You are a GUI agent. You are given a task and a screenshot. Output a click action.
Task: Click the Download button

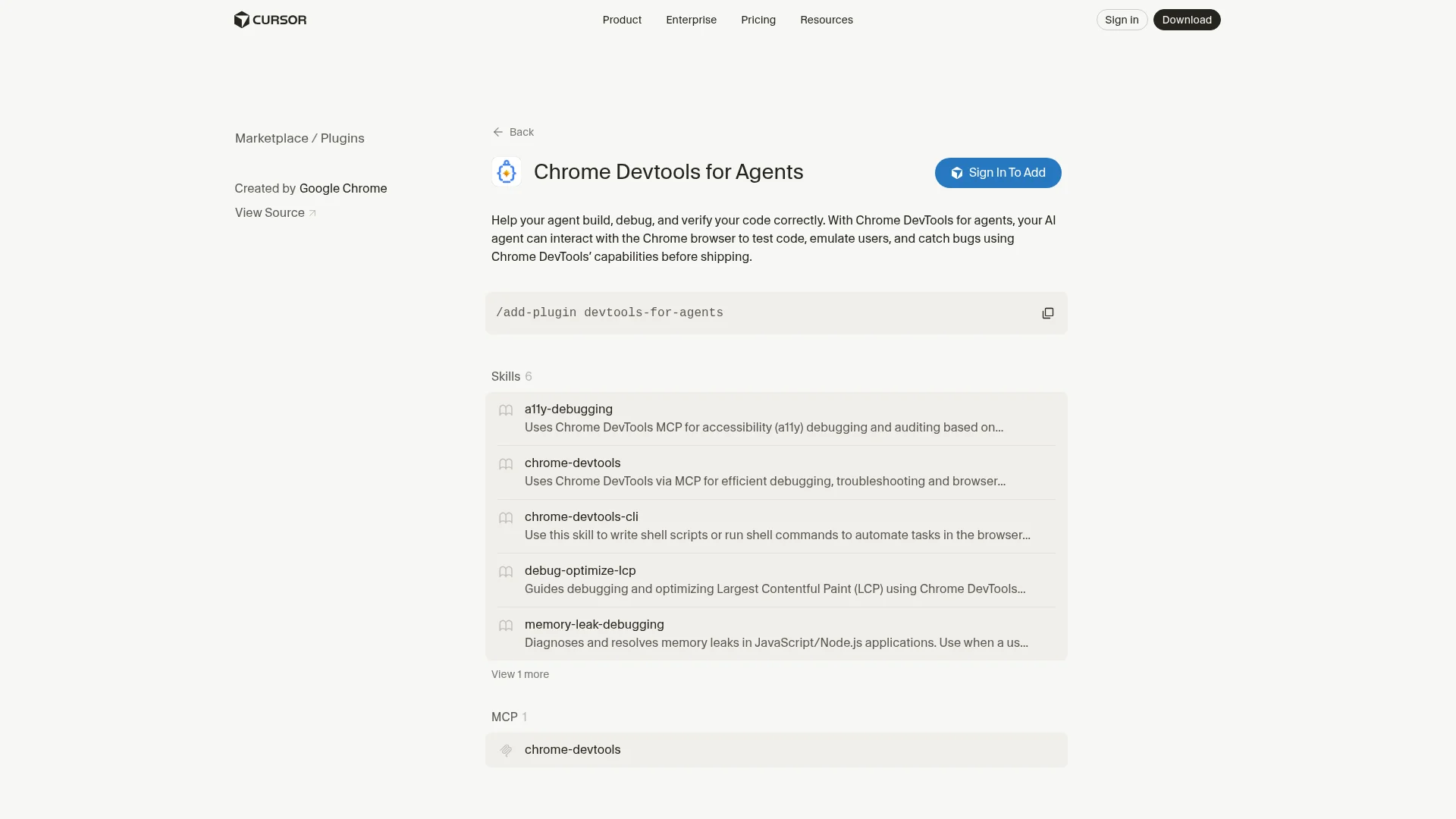pyautogui.click(x=1187, y=20)
